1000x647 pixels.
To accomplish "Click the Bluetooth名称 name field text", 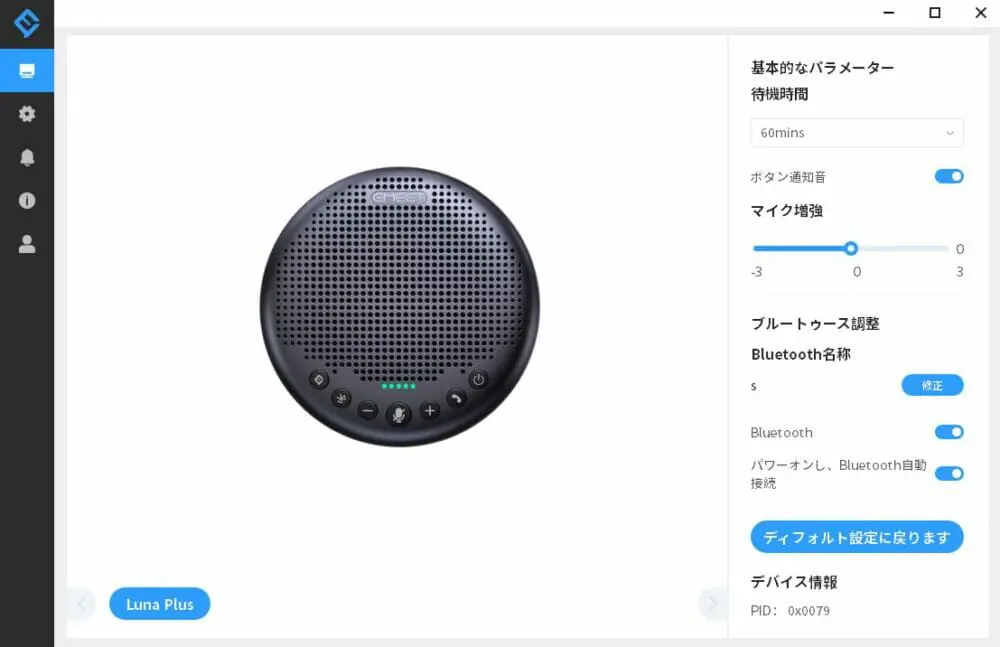I will [x=754, y=386].
